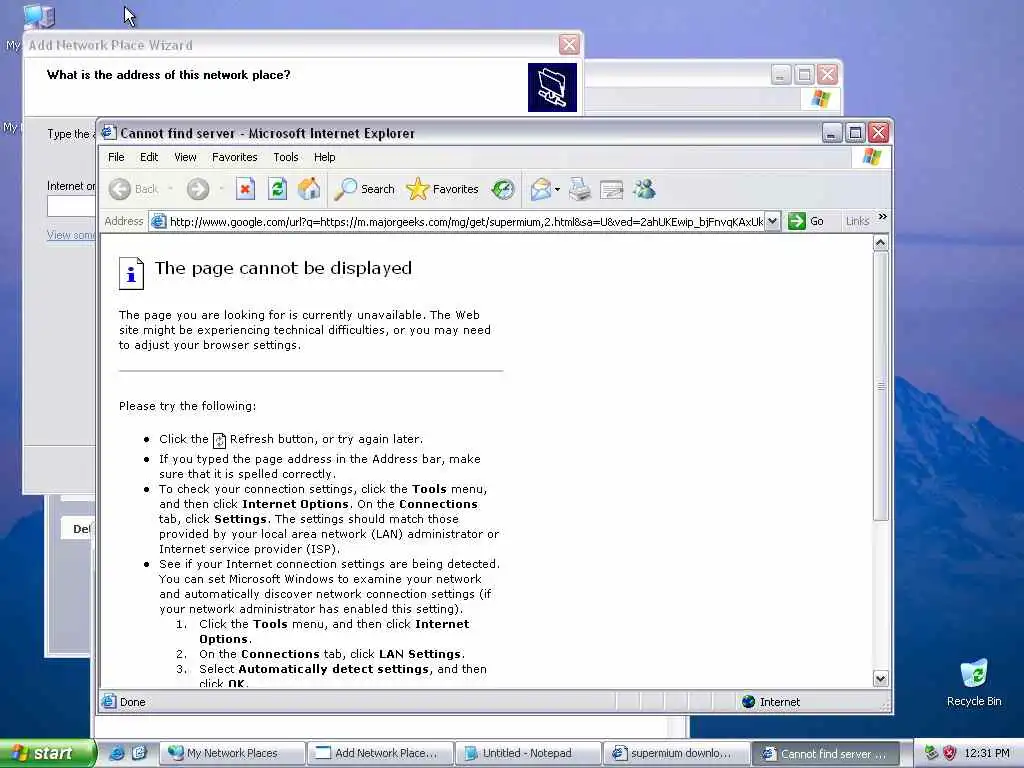This screenshot has height=768, width=1024.
Task: Open the Favorites menu
Action: coord(234,157)
